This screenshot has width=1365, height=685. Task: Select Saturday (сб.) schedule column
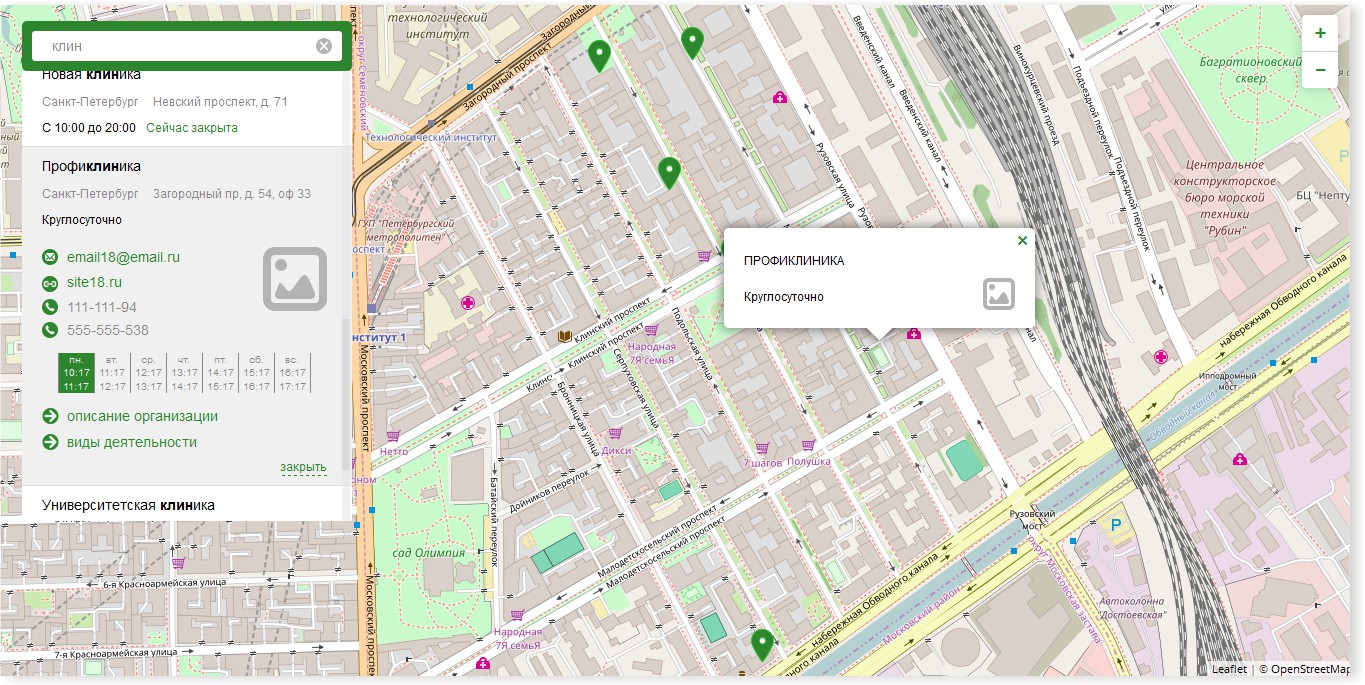[256, 372]
